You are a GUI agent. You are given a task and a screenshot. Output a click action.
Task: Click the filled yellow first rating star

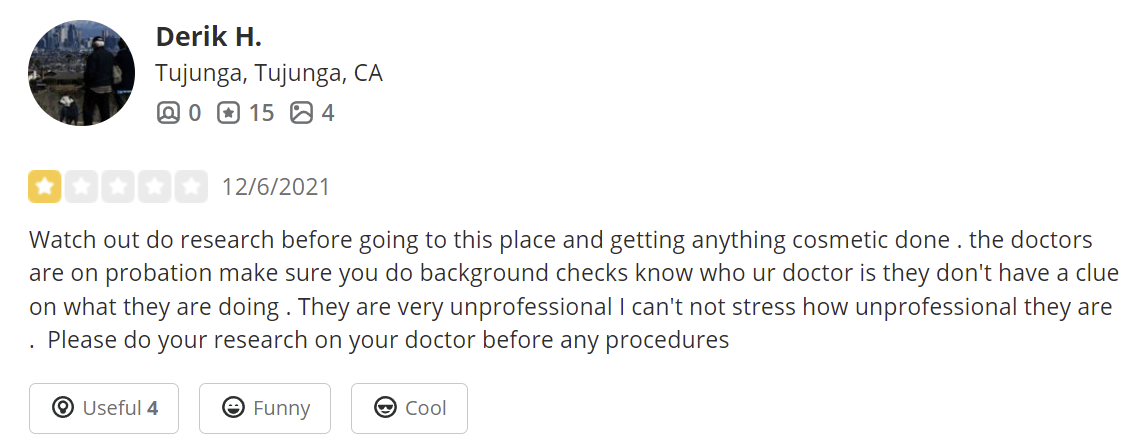pos(45,187)
